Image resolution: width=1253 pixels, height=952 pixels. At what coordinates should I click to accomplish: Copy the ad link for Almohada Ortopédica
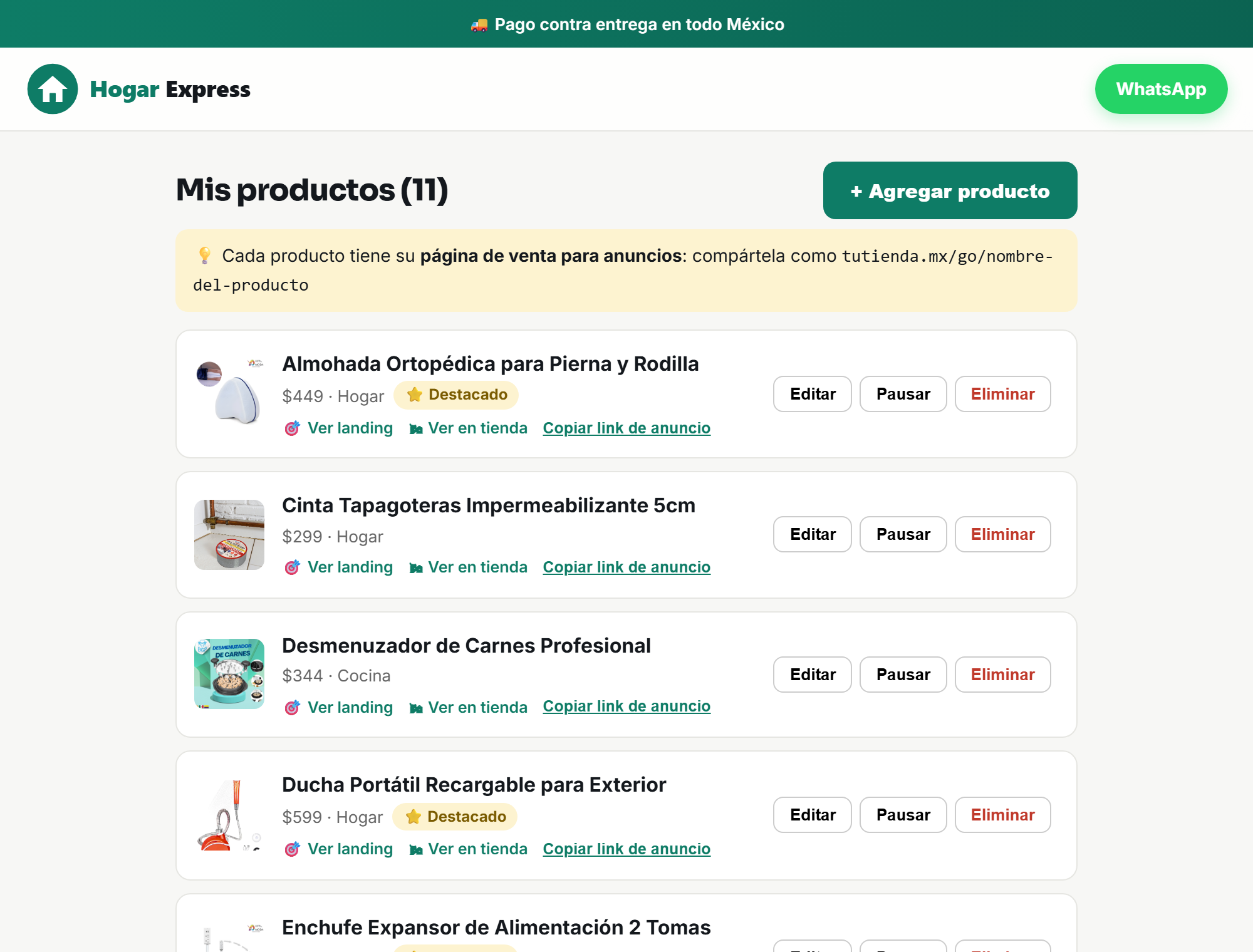[626, 428]
